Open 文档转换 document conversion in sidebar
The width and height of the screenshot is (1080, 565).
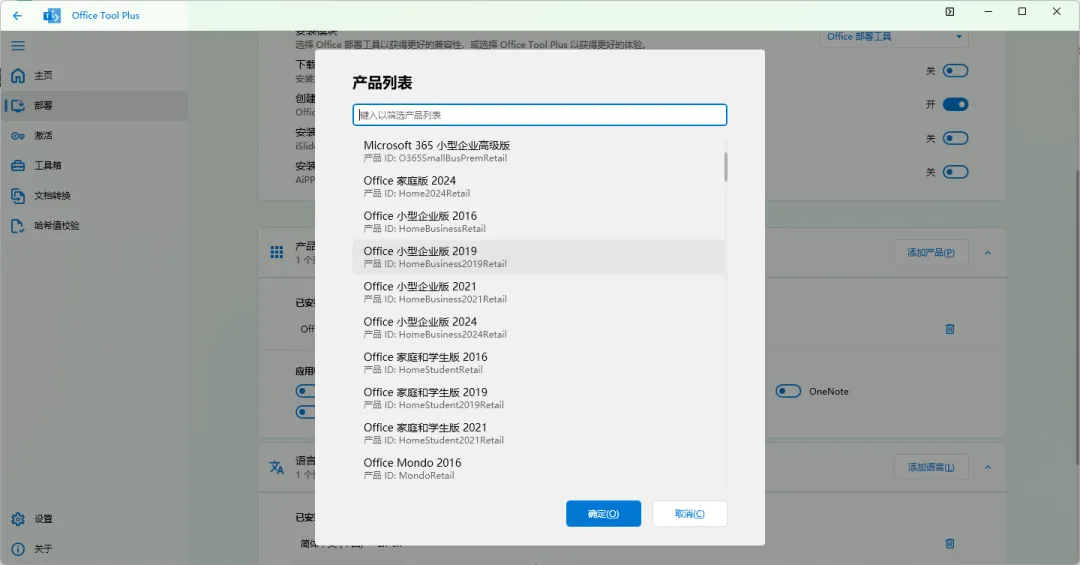click(94, 196)
